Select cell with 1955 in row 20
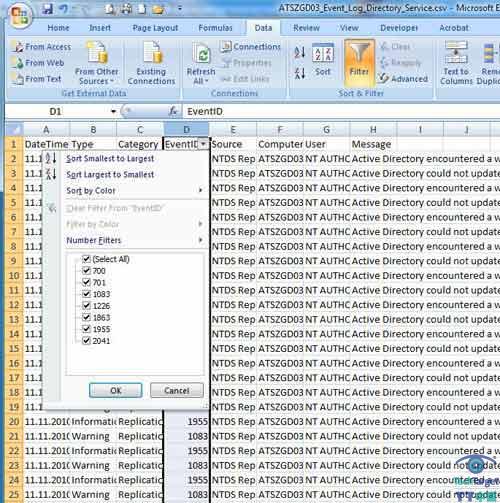 (186, 422)
